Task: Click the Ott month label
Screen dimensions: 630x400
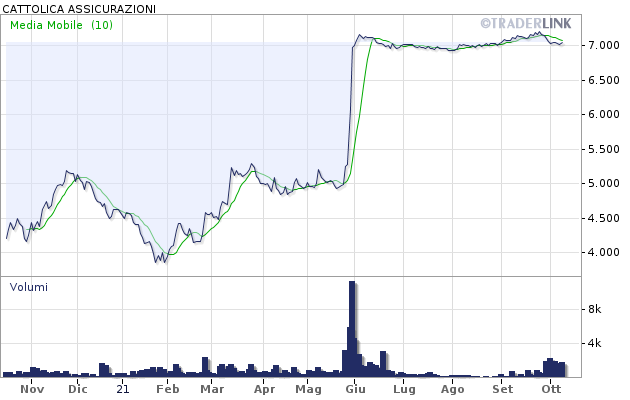Action: (551, 389)
